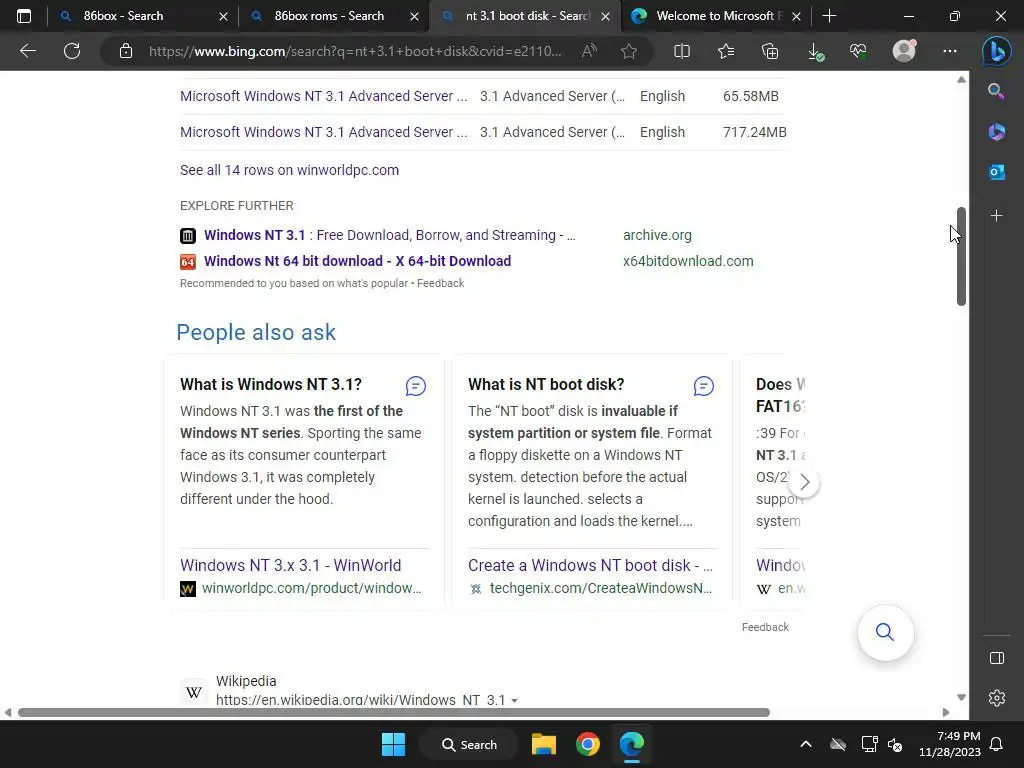
Task: Show the Downloads panel
Action: 815,51
